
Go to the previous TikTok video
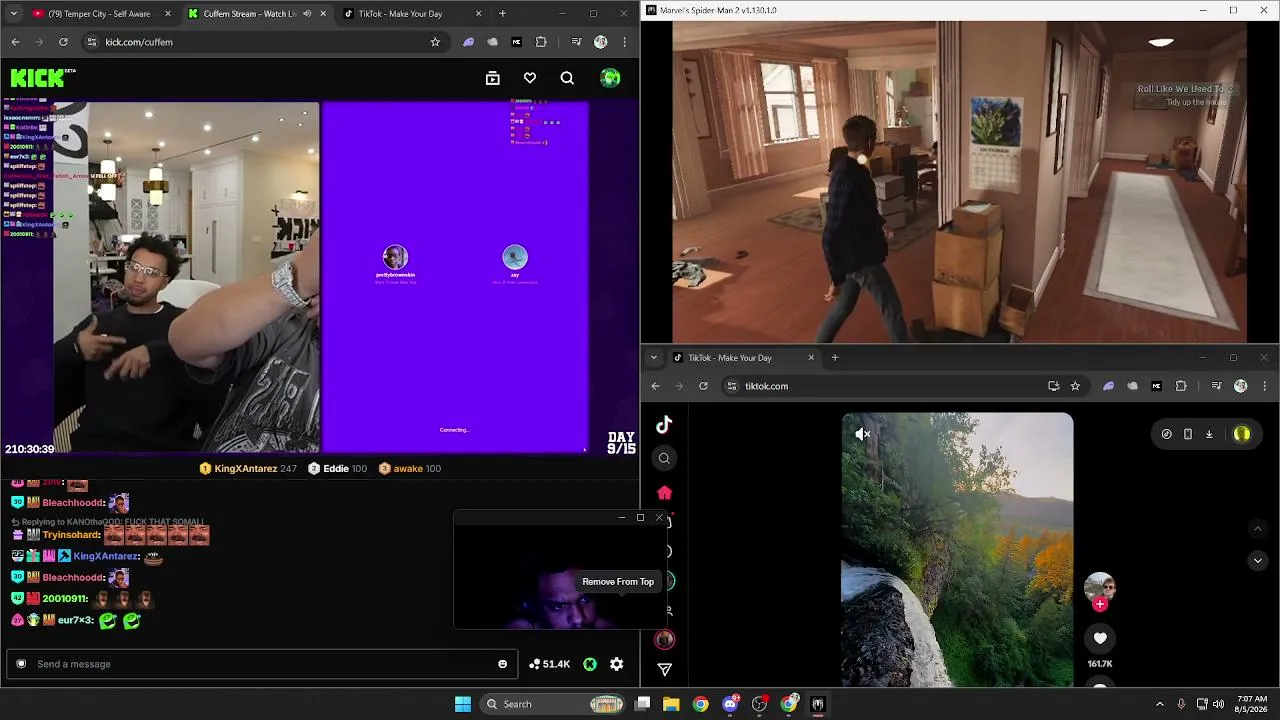pyautogui.click(x=1257, y=528)
